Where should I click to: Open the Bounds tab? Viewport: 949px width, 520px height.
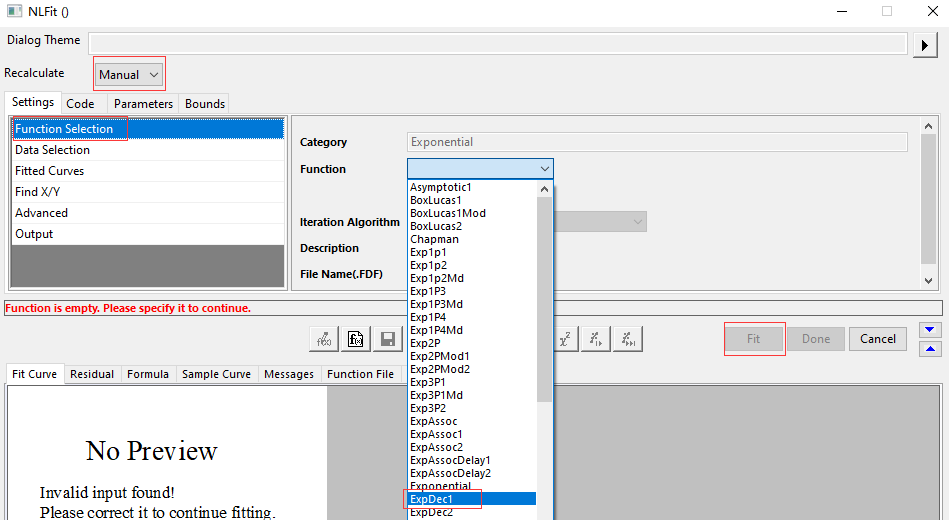tap(205, 104)
